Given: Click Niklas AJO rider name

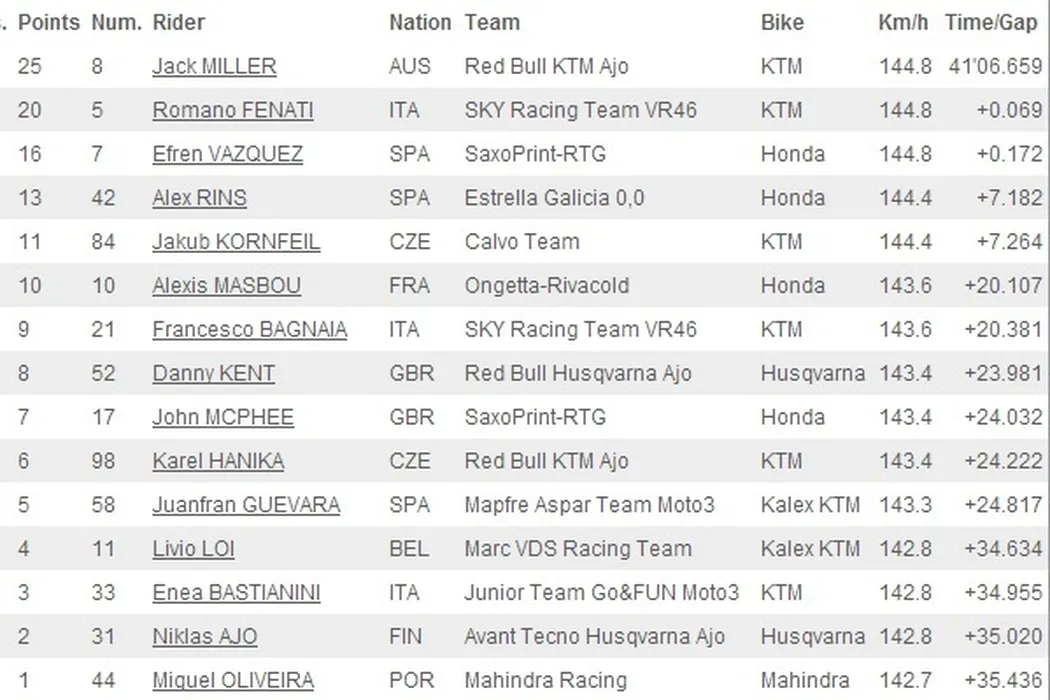Looking at the screenshot, I should click(x=204, y=637).
